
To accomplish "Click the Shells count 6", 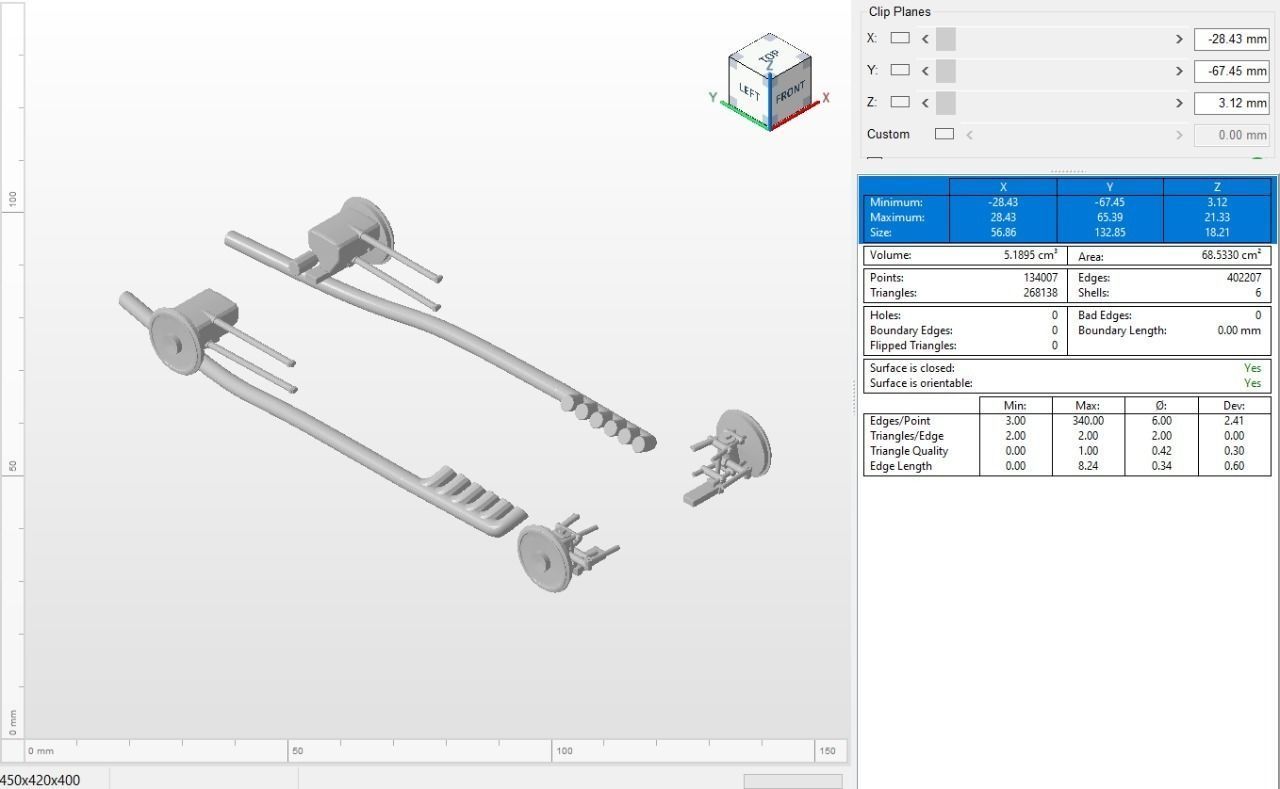I will pos(1258,293).
